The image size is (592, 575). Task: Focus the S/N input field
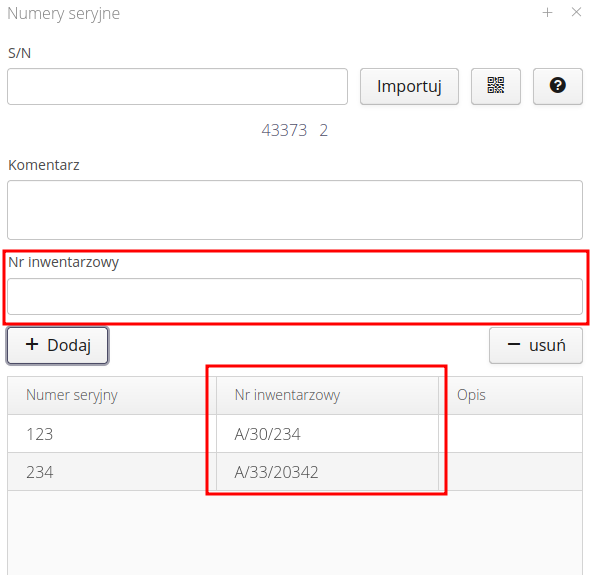pyautogui.click(x=177, y=86)
